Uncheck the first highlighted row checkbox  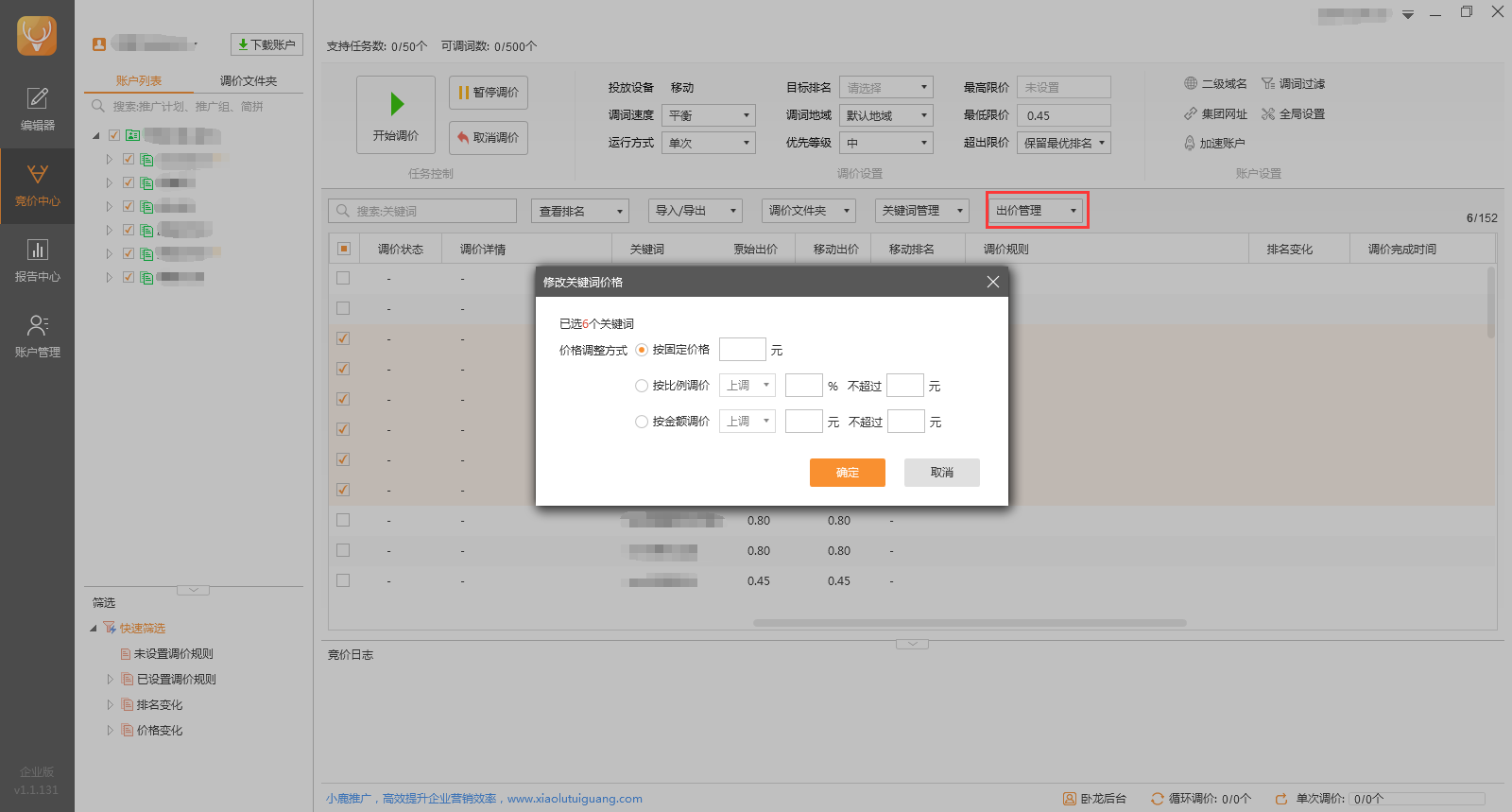[343, 338]
